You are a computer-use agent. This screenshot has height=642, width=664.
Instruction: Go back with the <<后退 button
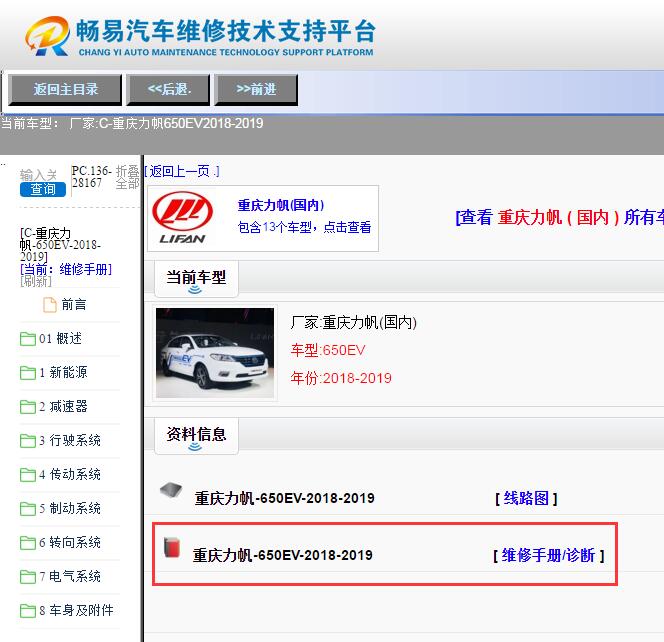click(x=169, y=90)
